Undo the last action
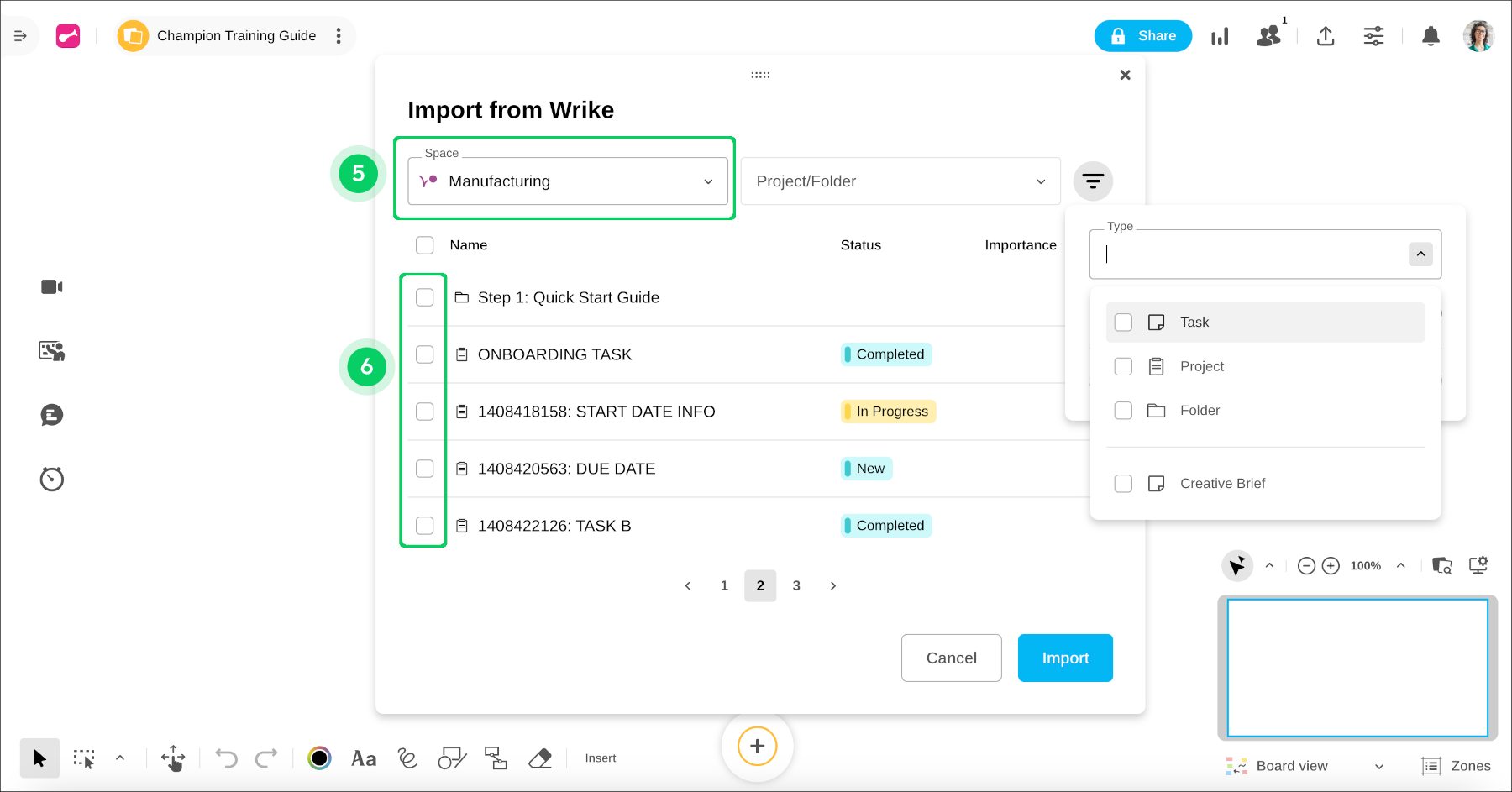The height and width of the screenshot is (792, 1512). [226, 758]
